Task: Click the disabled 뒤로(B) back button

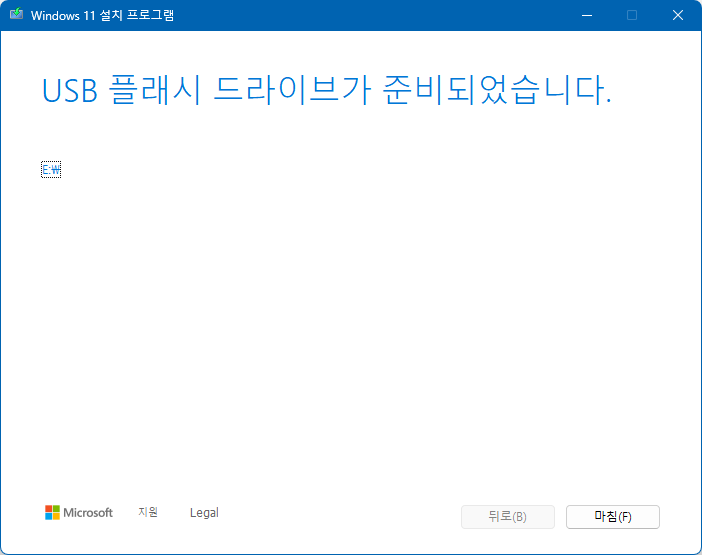Action: tap(508, 517)
